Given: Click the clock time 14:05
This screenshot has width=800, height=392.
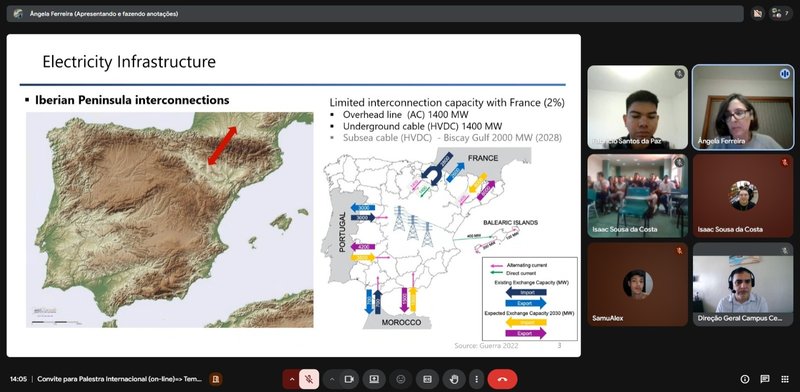Looking at the screenshot, I should tap(18, 379).
